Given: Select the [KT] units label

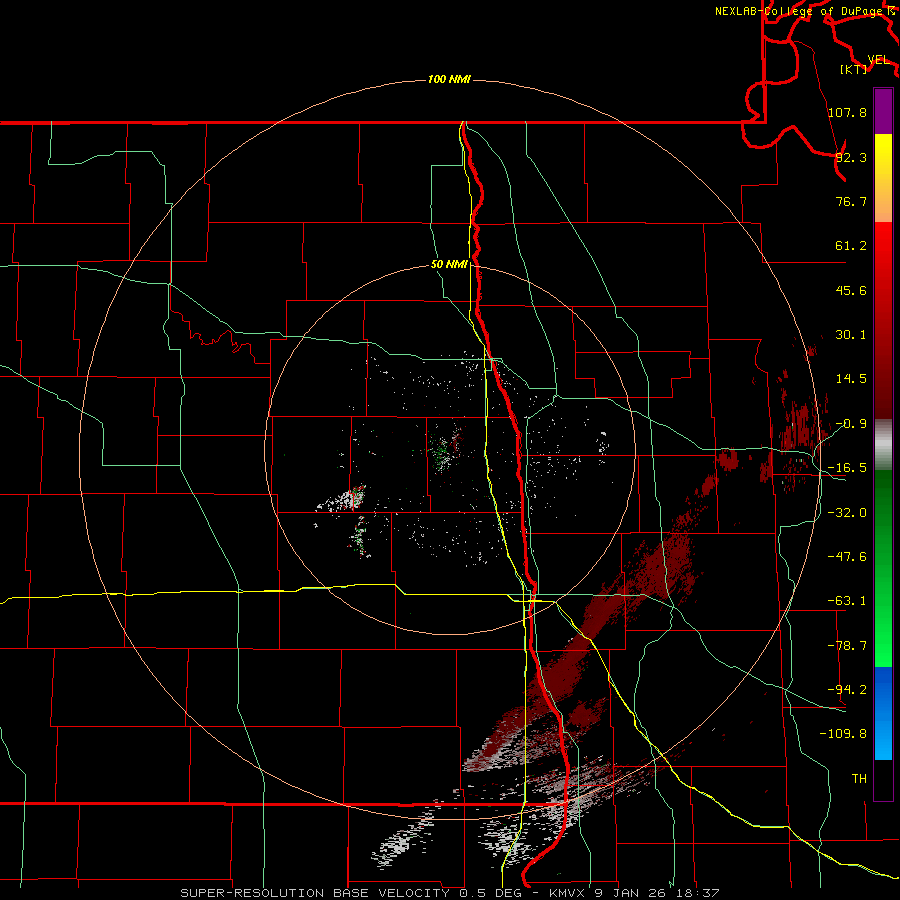Looking at the screenshot, I should (x=853, y=69).
